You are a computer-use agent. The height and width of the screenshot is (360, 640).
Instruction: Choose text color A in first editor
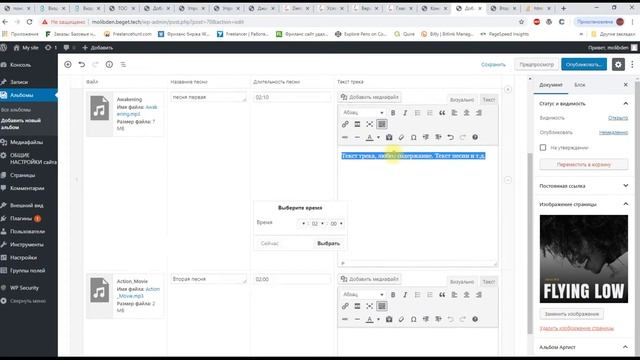[369, 137]
